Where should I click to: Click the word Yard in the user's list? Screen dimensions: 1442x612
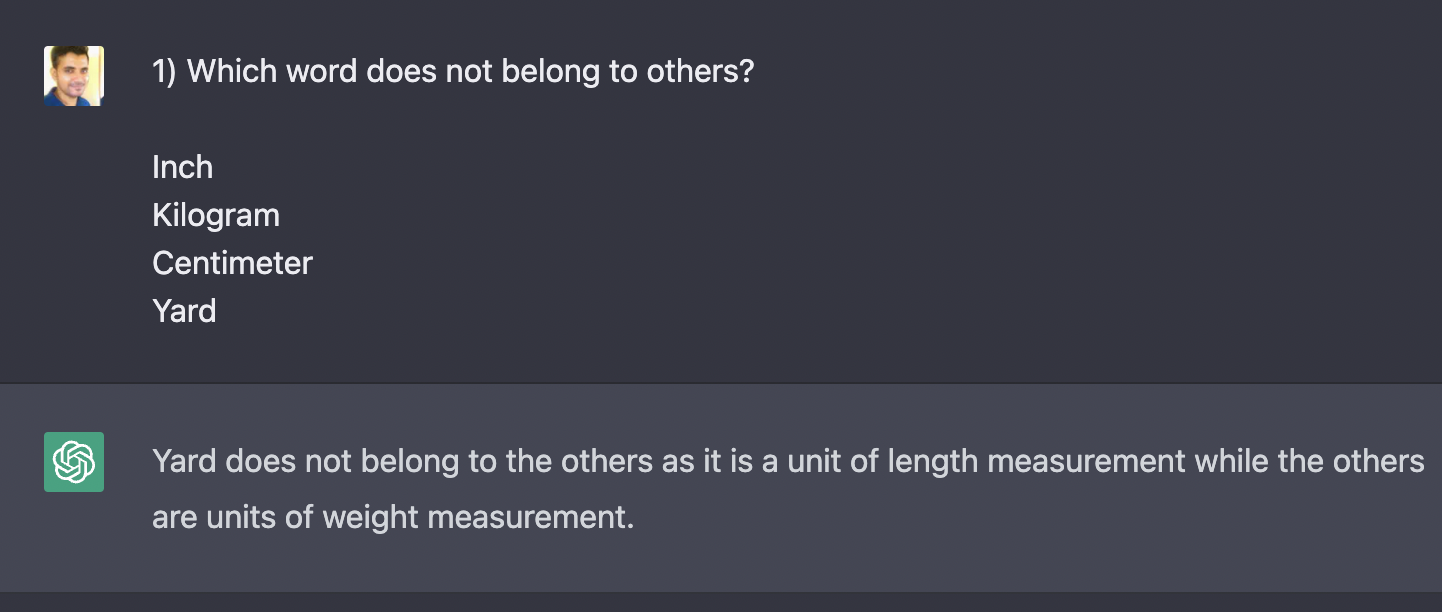184,311
